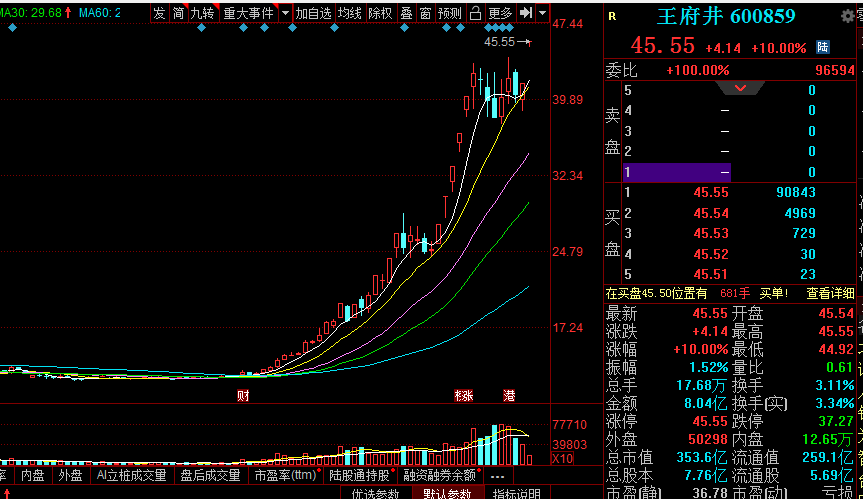
Task: Open the rightmost toolbar dropdown arrow
Action: tap(543, 13)
